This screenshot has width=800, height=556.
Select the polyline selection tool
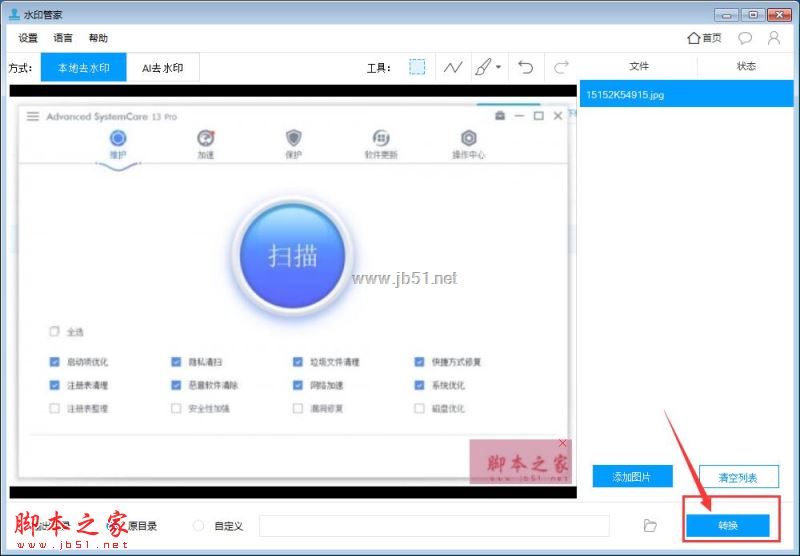[453, 67]
